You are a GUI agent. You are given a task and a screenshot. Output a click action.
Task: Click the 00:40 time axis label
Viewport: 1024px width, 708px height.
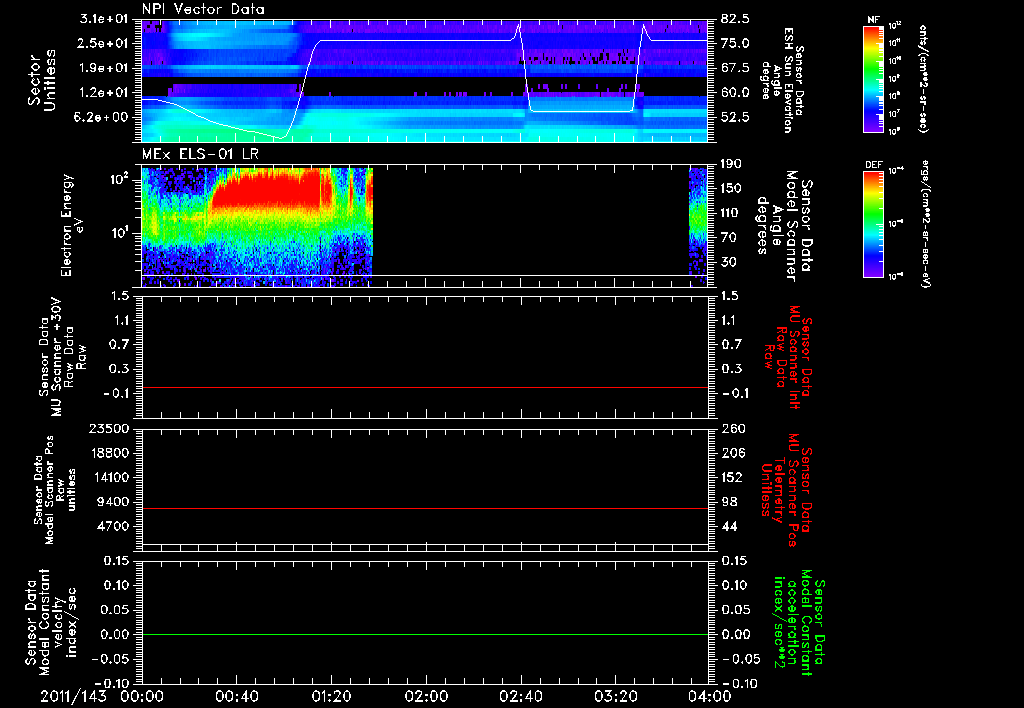[x=236, y=696]
